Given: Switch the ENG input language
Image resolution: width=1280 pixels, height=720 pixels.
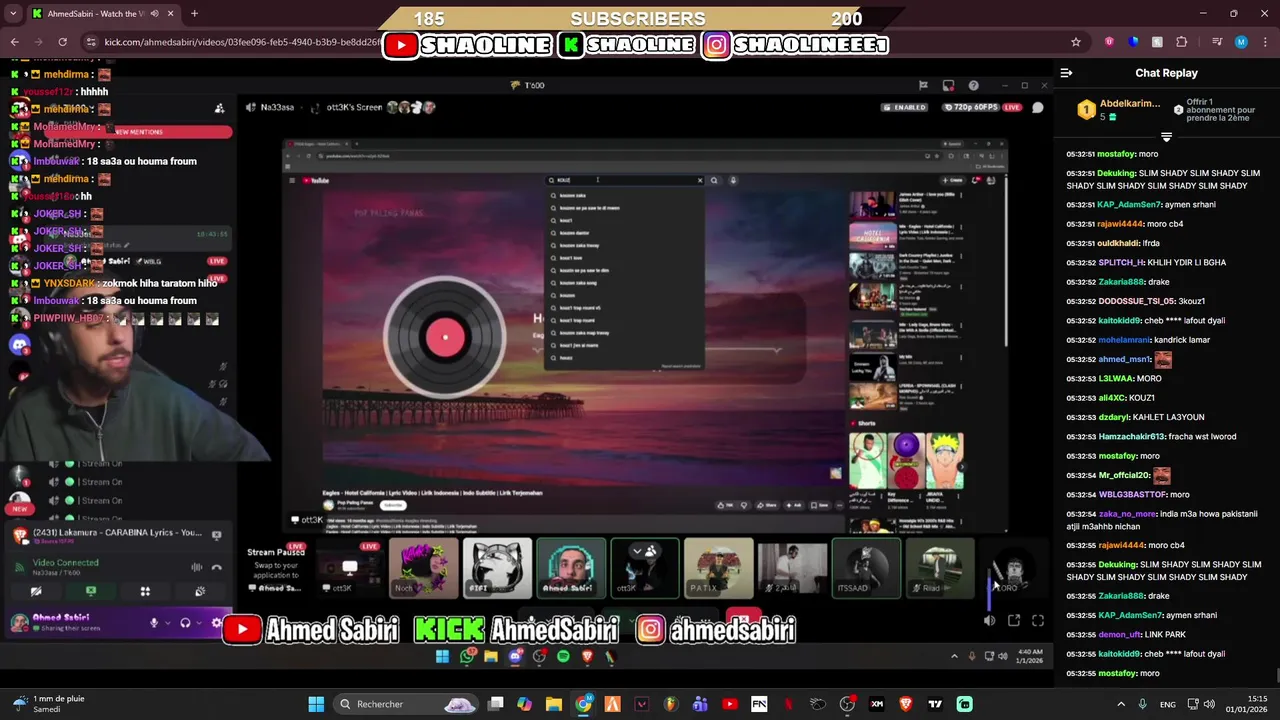Looking at the screenshot, I should (1168, 704).
